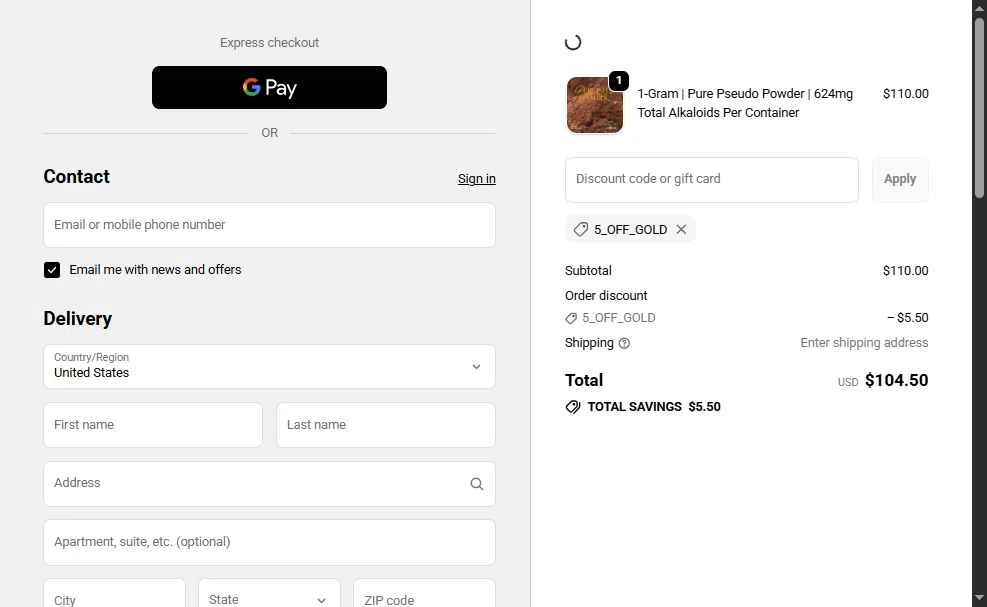Click the Google Pay express checkout button

click(x=269, y=88)
